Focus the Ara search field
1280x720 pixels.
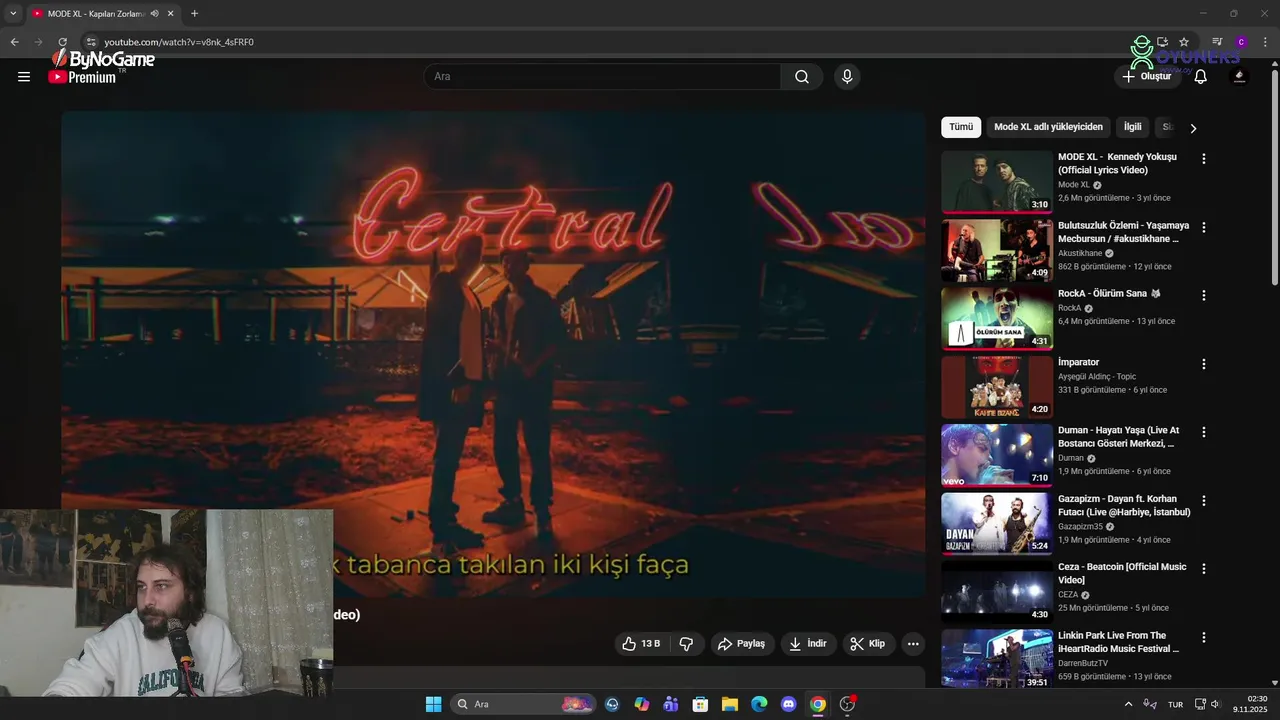pos(603,77)
